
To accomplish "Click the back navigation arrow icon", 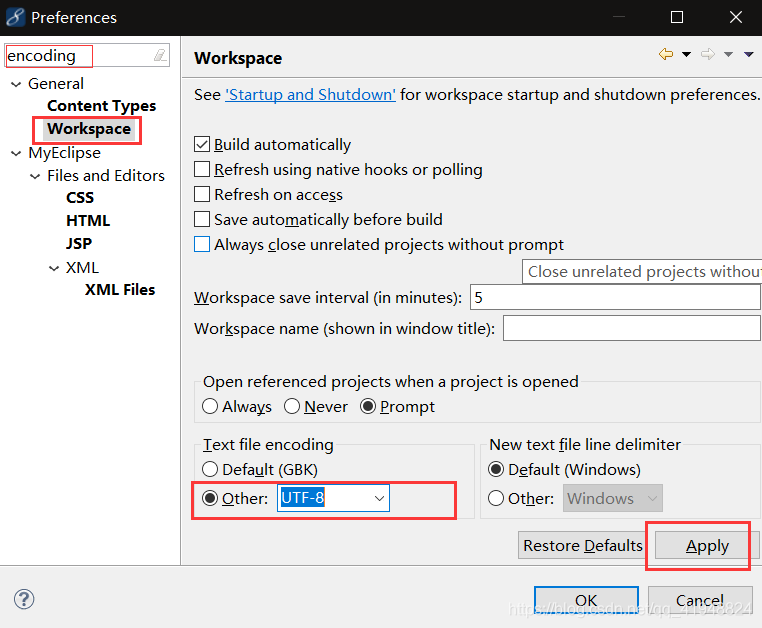I will point(666,54).
